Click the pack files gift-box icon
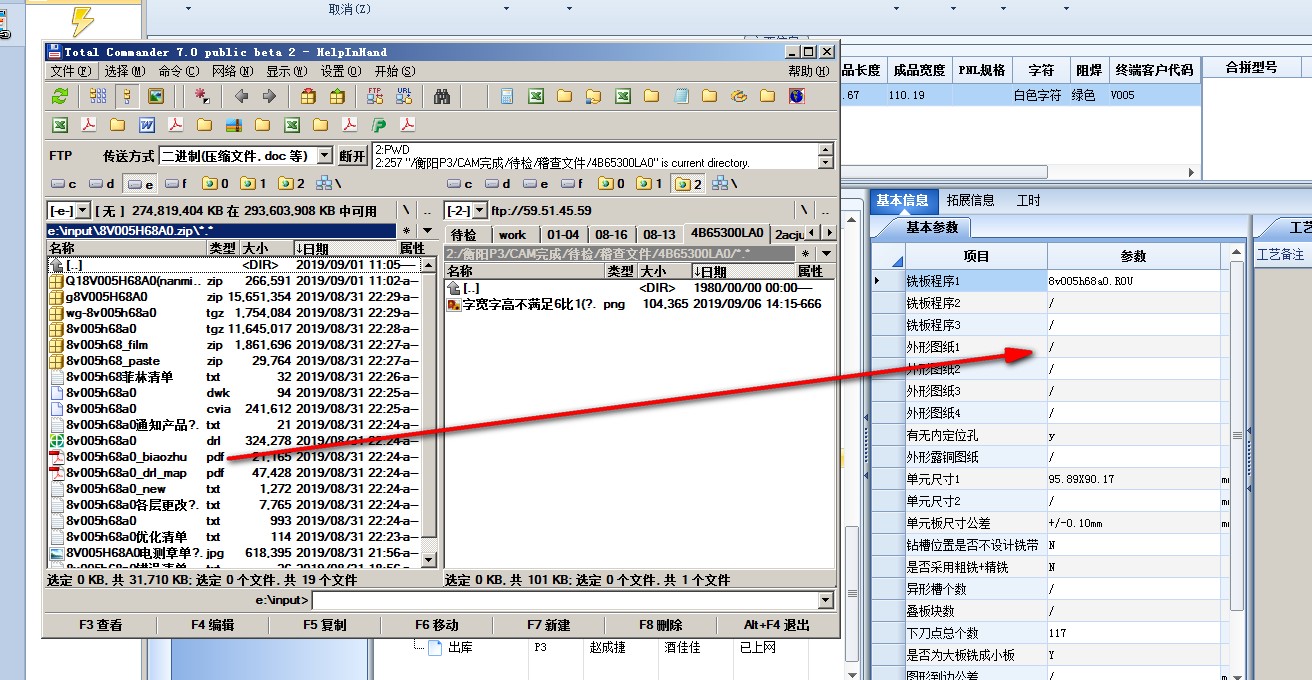The image size is (1312, 680). point(308,96)
